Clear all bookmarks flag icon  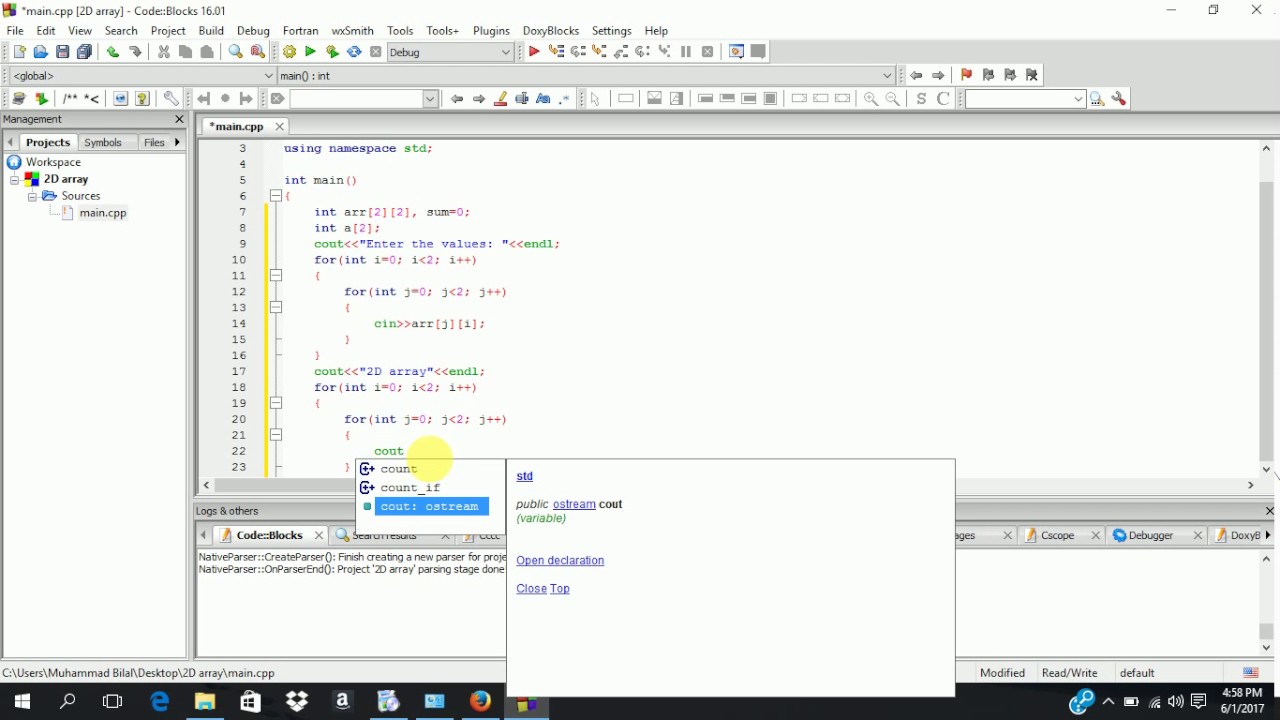[x=1032, y=75]
